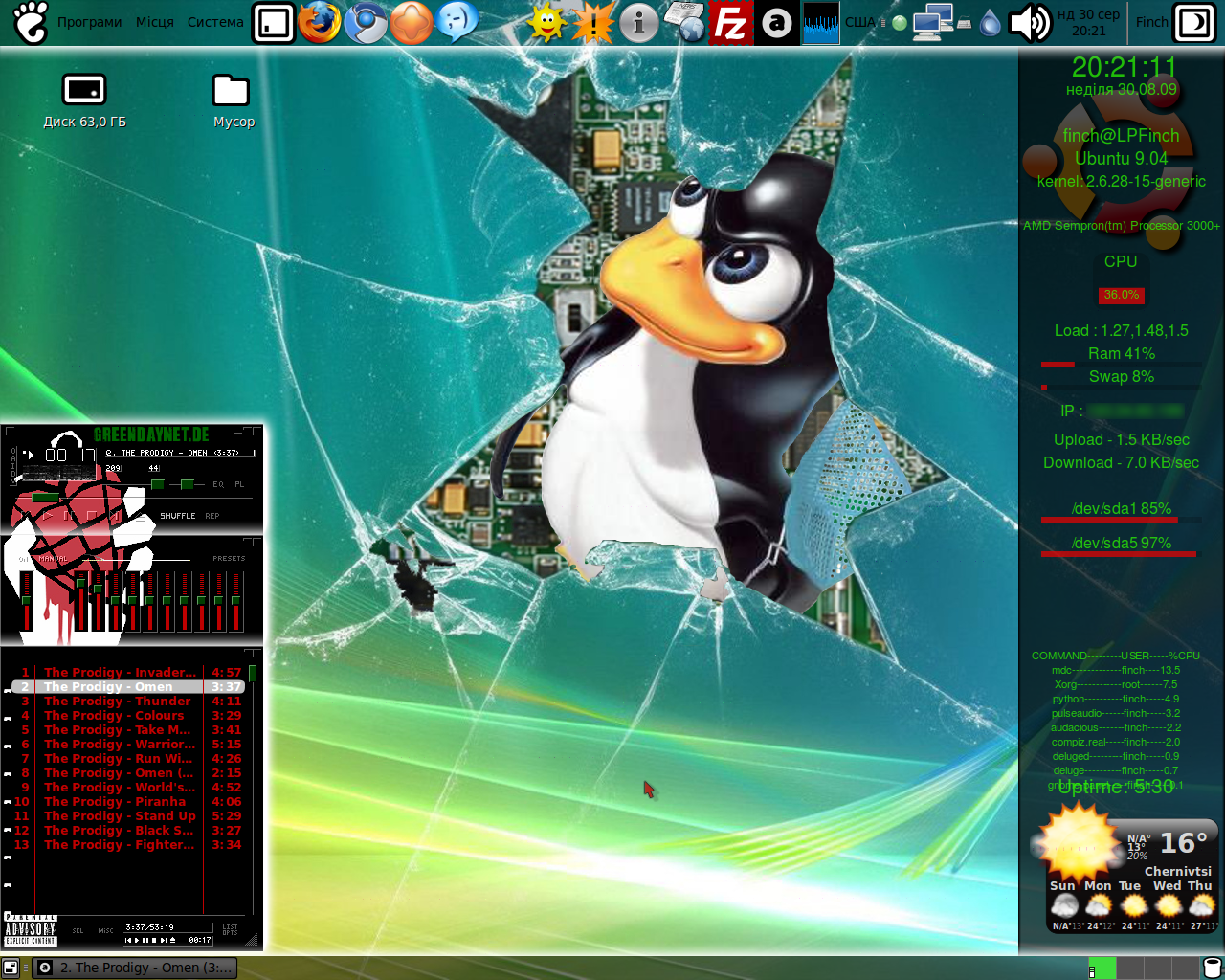Click previous track in playlist mini controls
The width and height of the screenshot is (1225, 980).
tap(129, 940)
